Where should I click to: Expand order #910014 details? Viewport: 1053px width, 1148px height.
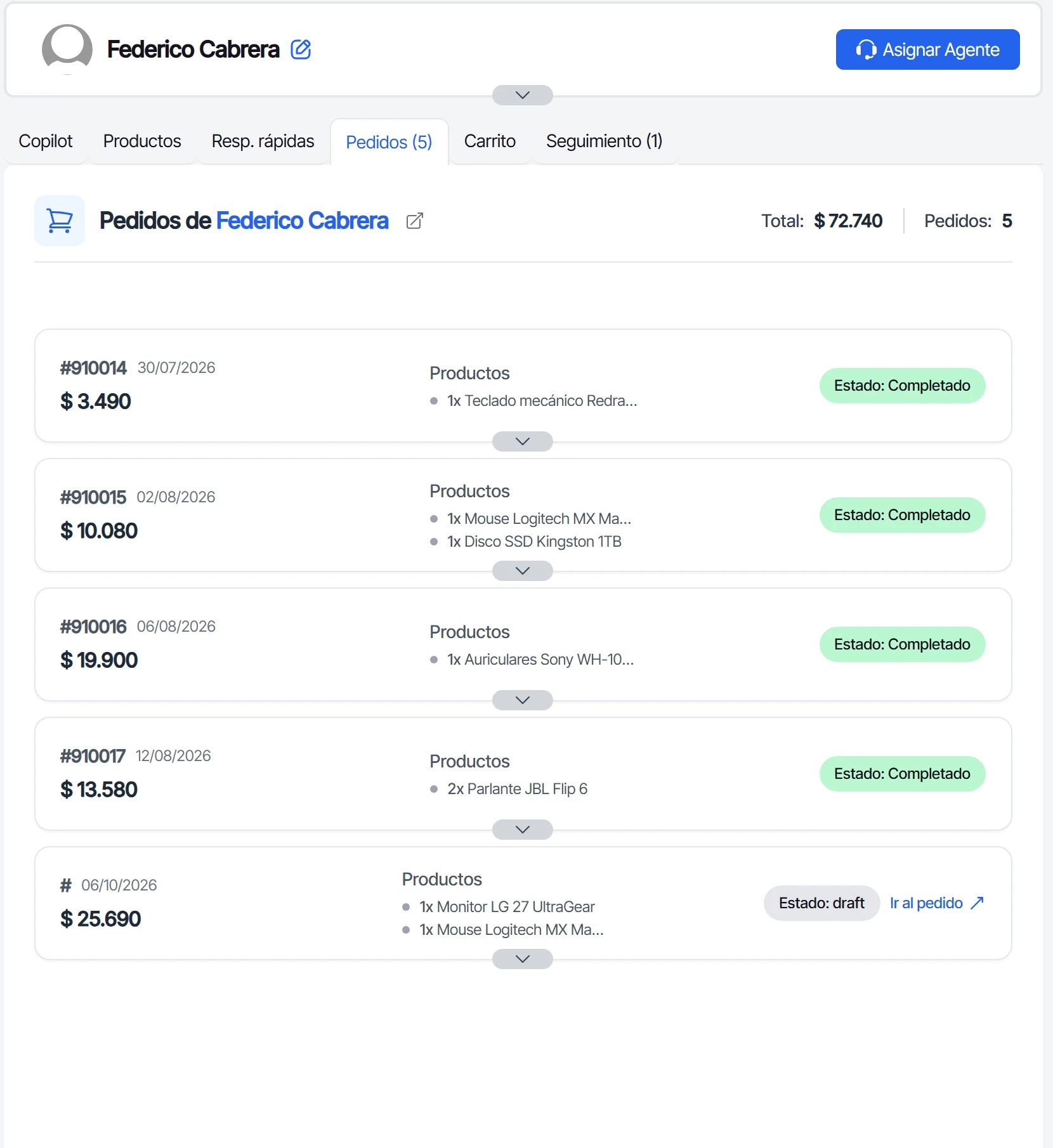pos(523,441)
